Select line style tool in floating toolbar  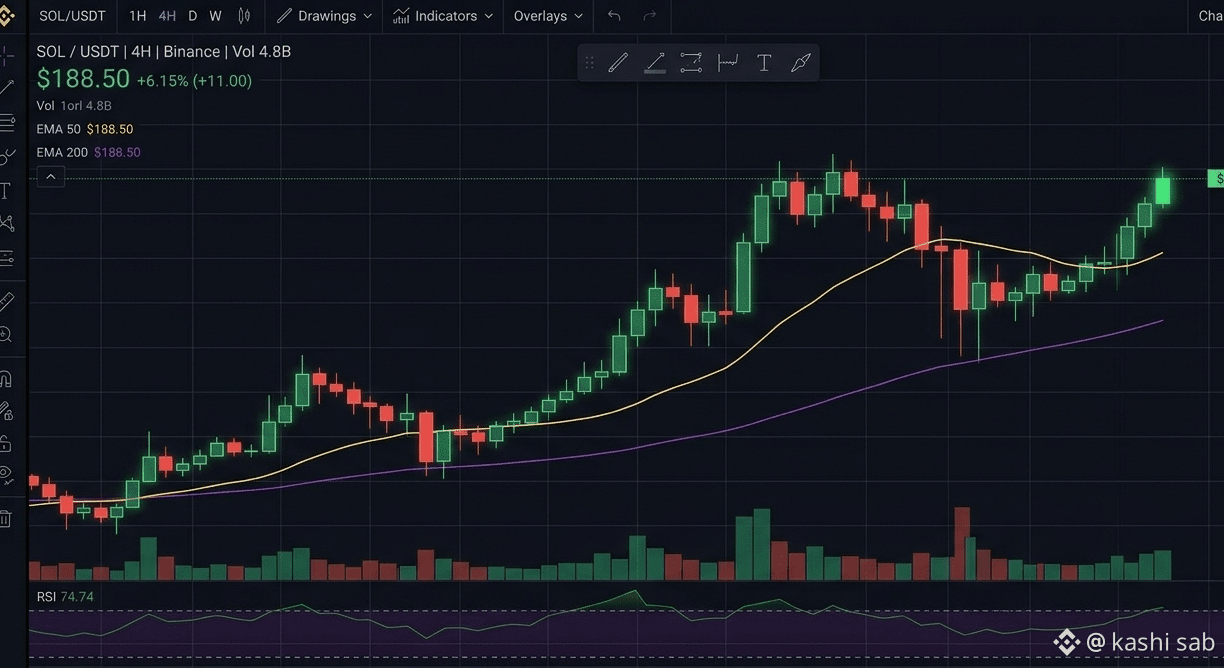(x=691, y=63)
